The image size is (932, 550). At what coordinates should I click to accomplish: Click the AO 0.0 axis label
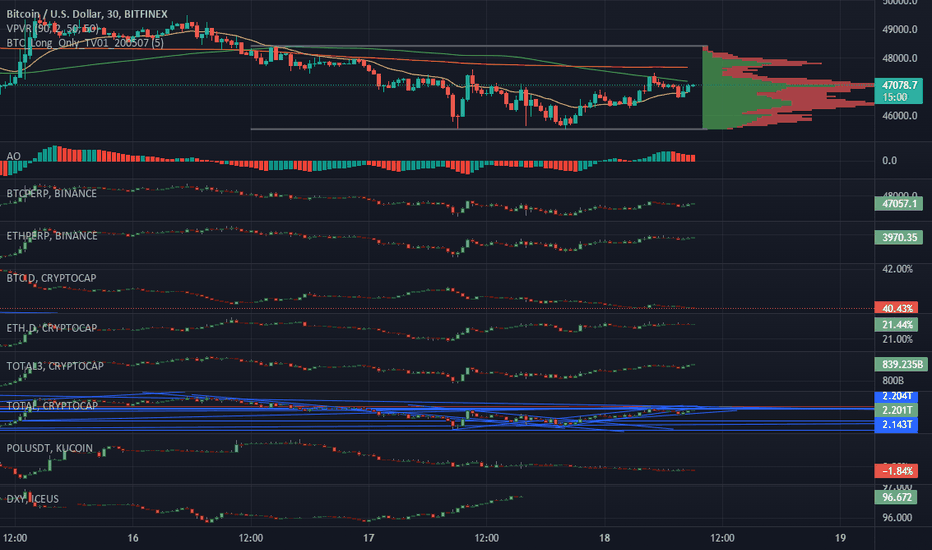click(x=889, y=161)
